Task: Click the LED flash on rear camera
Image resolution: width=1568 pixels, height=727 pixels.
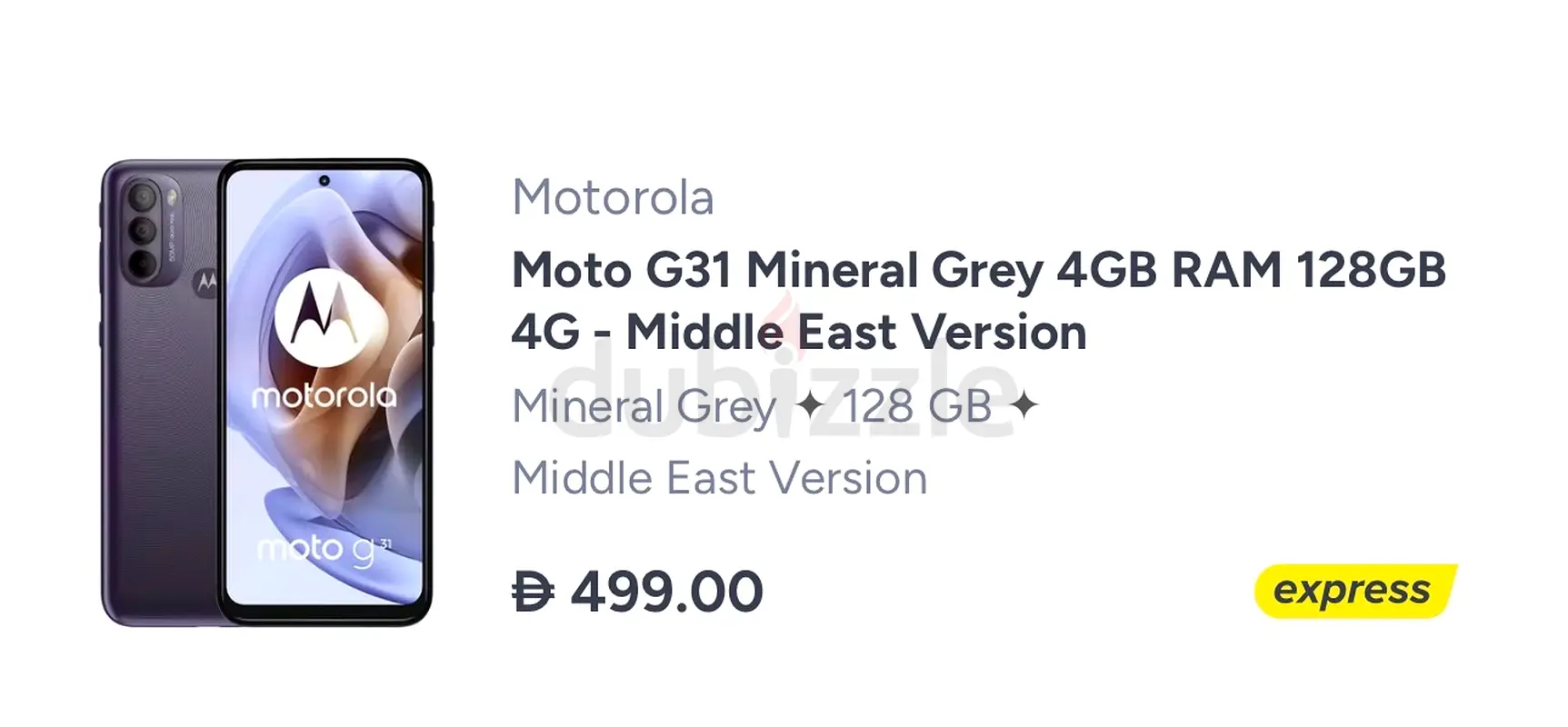Action: click(172, 196)
